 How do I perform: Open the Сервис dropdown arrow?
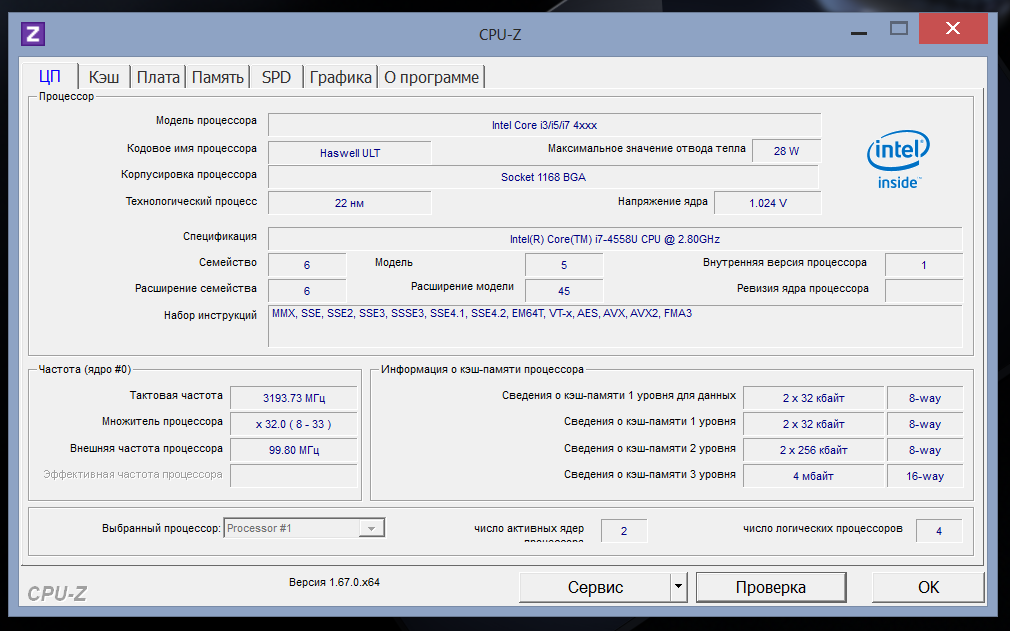(678, 587)
